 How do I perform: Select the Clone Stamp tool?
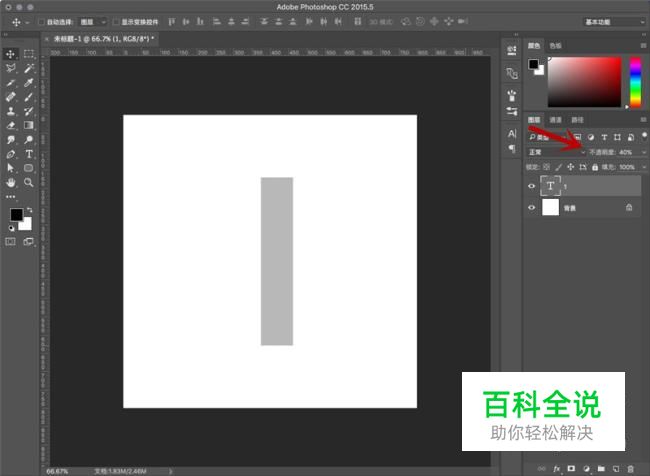tap(10, 111)
